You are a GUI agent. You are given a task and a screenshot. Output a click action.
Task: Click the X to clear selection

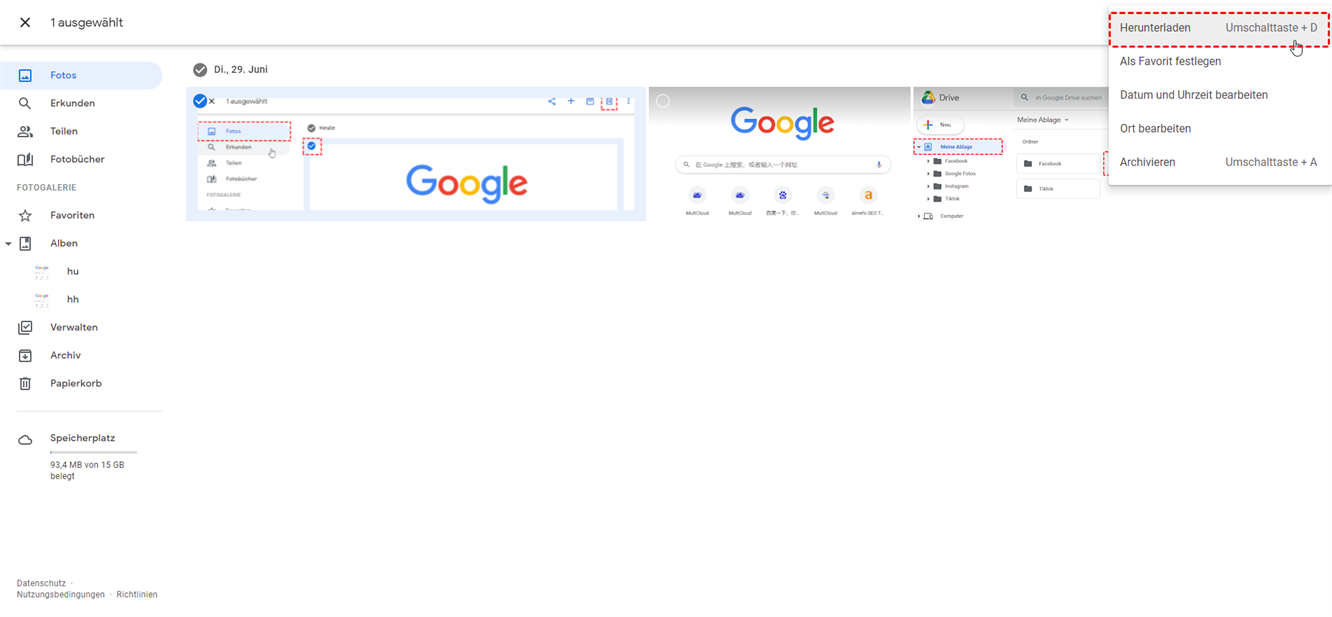[25, 22]
